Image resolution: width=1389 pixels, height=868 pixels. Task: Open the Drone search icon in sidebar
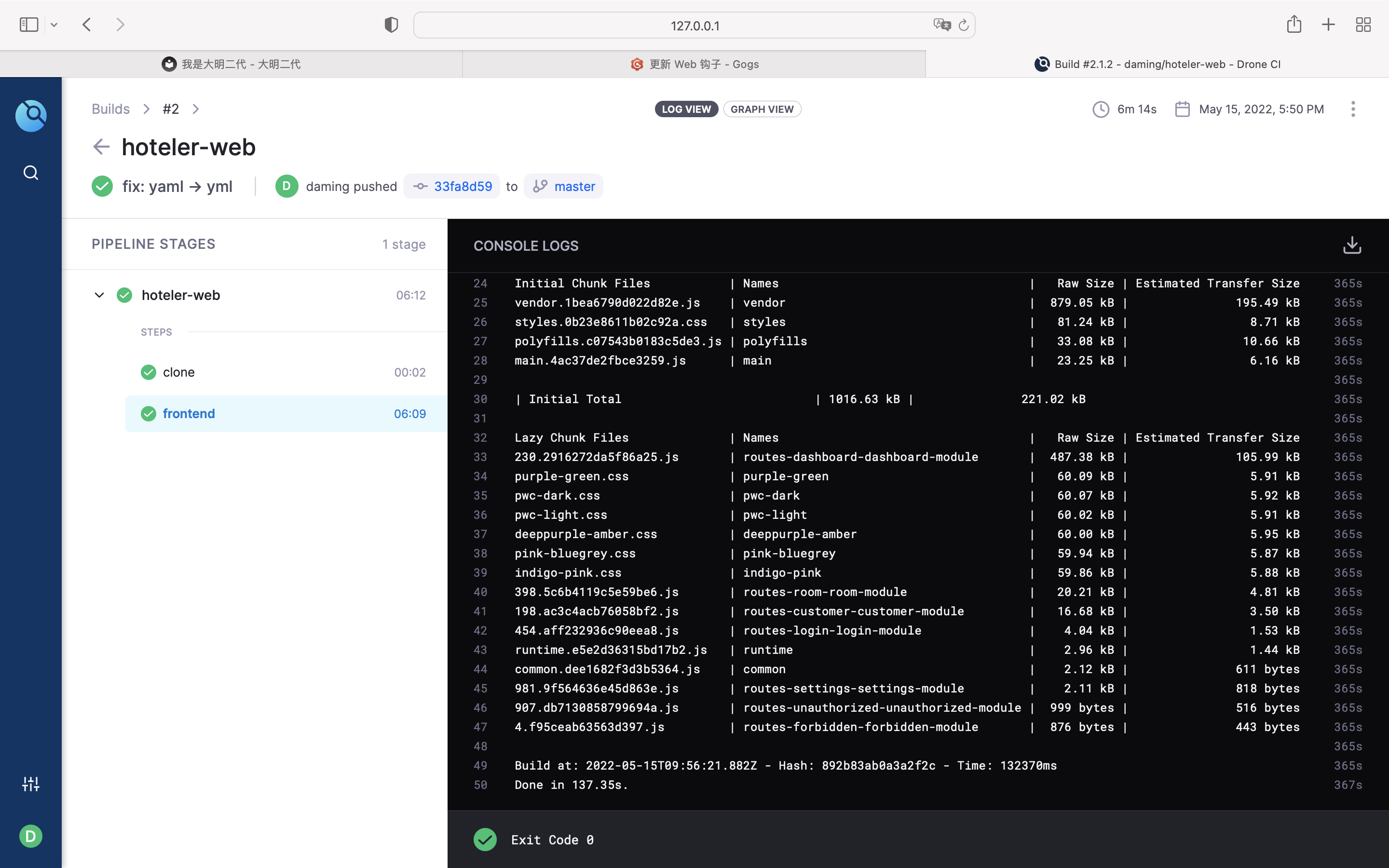point(31,173)
